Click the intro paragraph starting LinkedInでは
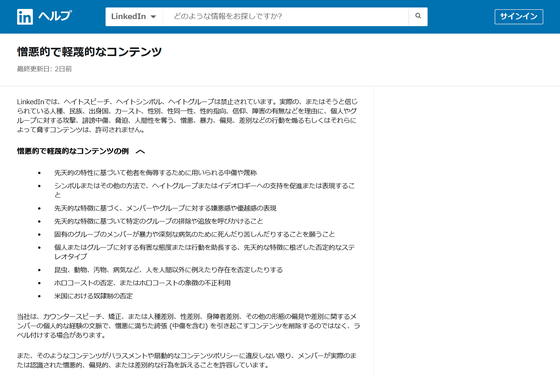 pyautogui.click(x=187, y=115)
